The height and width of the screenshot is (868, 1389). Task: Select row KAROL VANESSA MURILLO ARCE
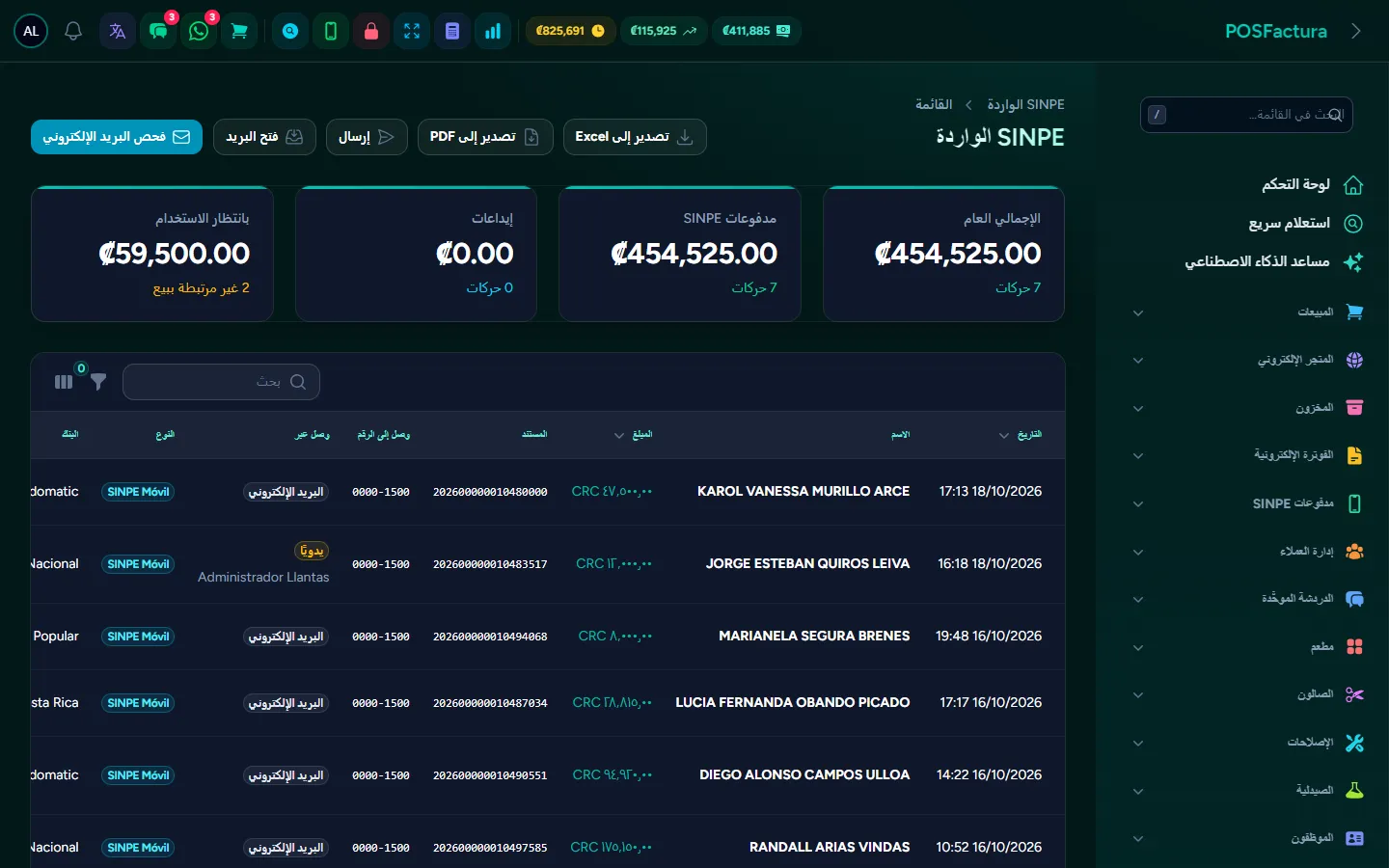(x=548, y=492)
